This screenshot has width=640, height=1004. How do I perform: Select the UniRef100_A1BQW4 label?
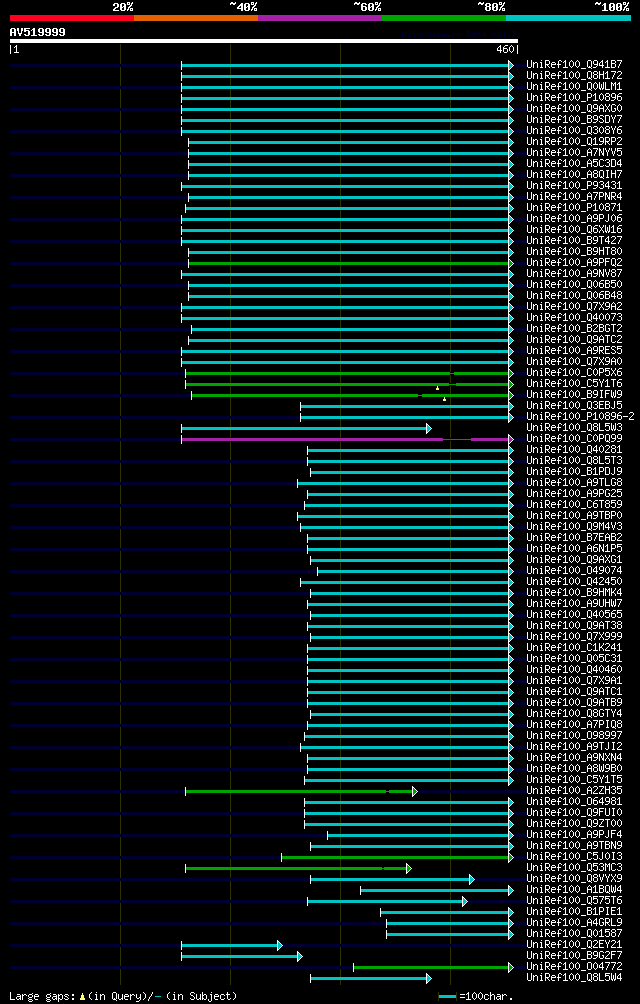point(574,889)
